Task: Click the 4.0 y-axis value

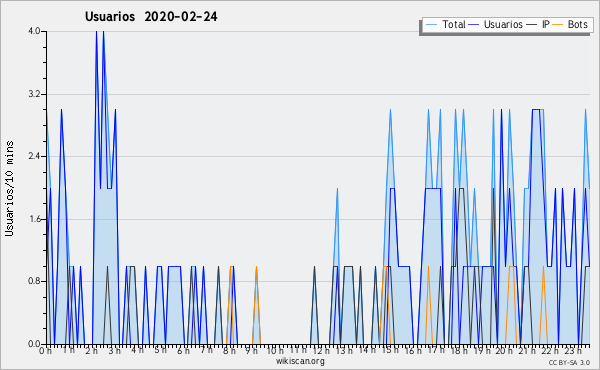Action: pyautogui.click(x=34, y=31)
